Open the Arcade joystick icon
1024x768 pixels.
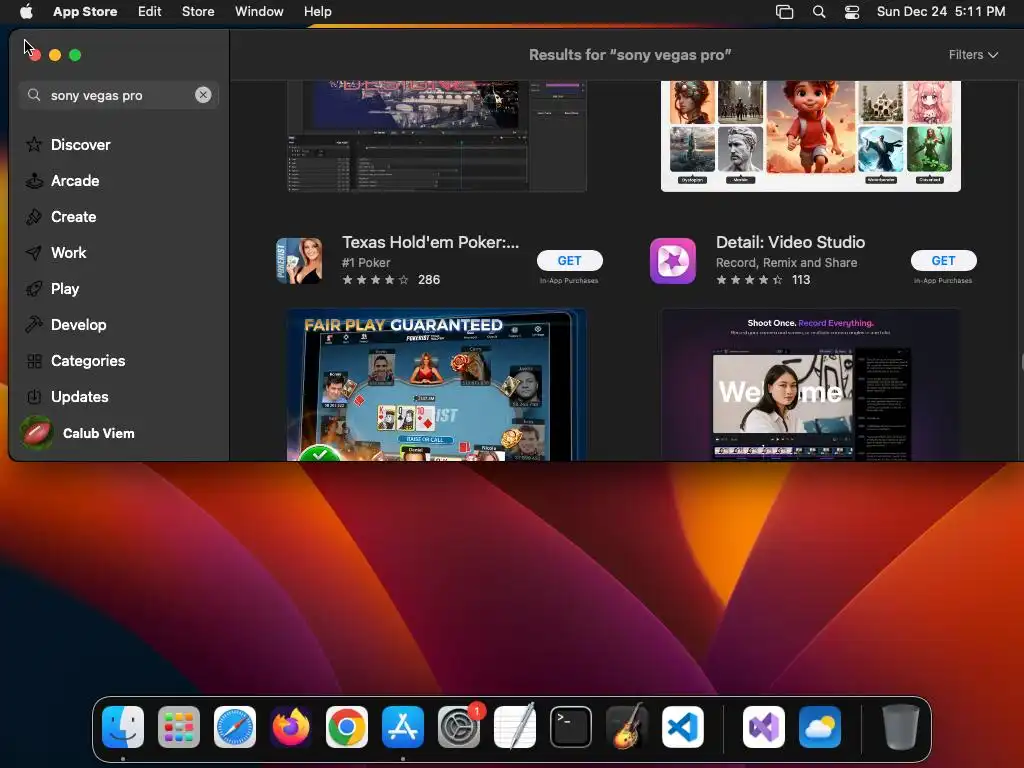click(x=34, y=180)
